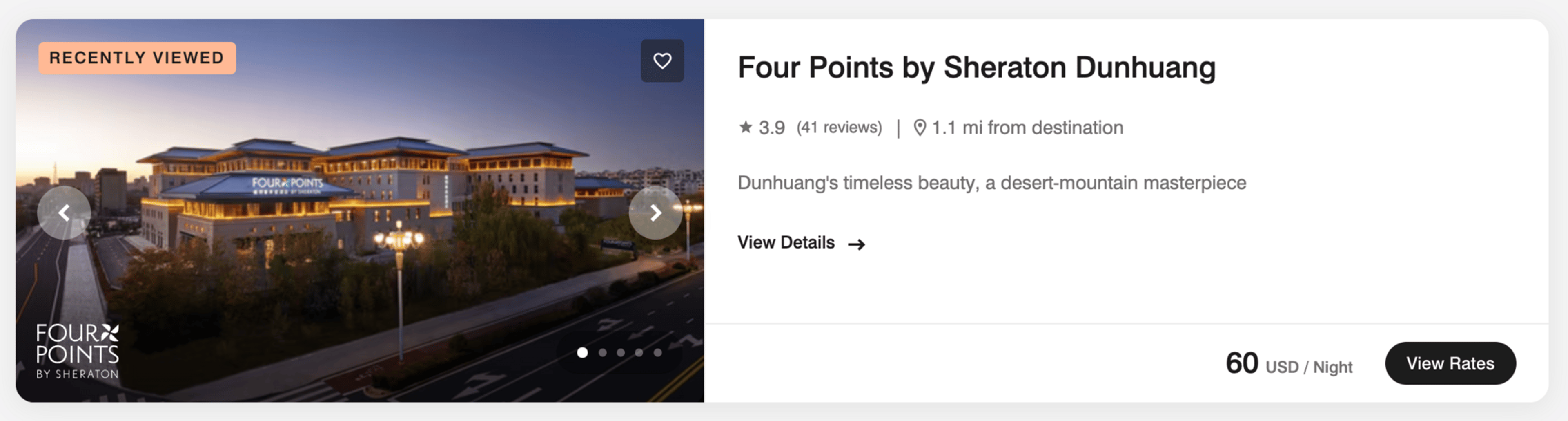Click the arrow beside View Details
The width and height of the screenshot is (1568, 421).
(x=856, y=244)
